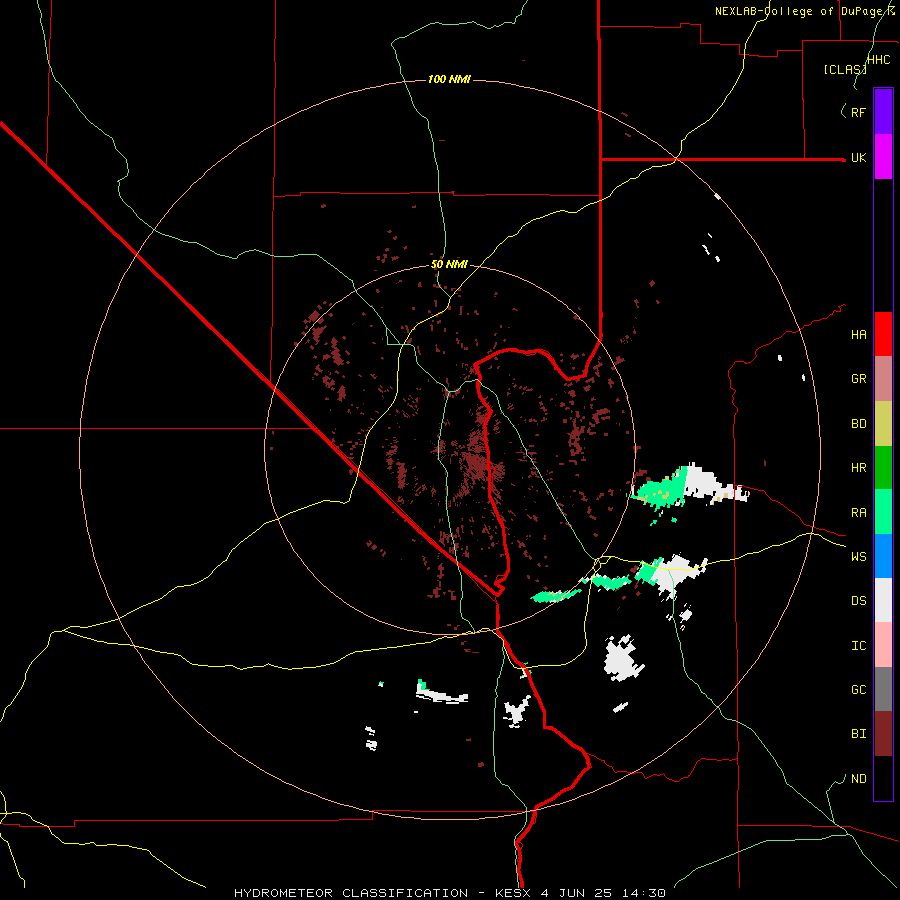Click the ND black legend color
This screenshot has height=900, width=900.
883,778
